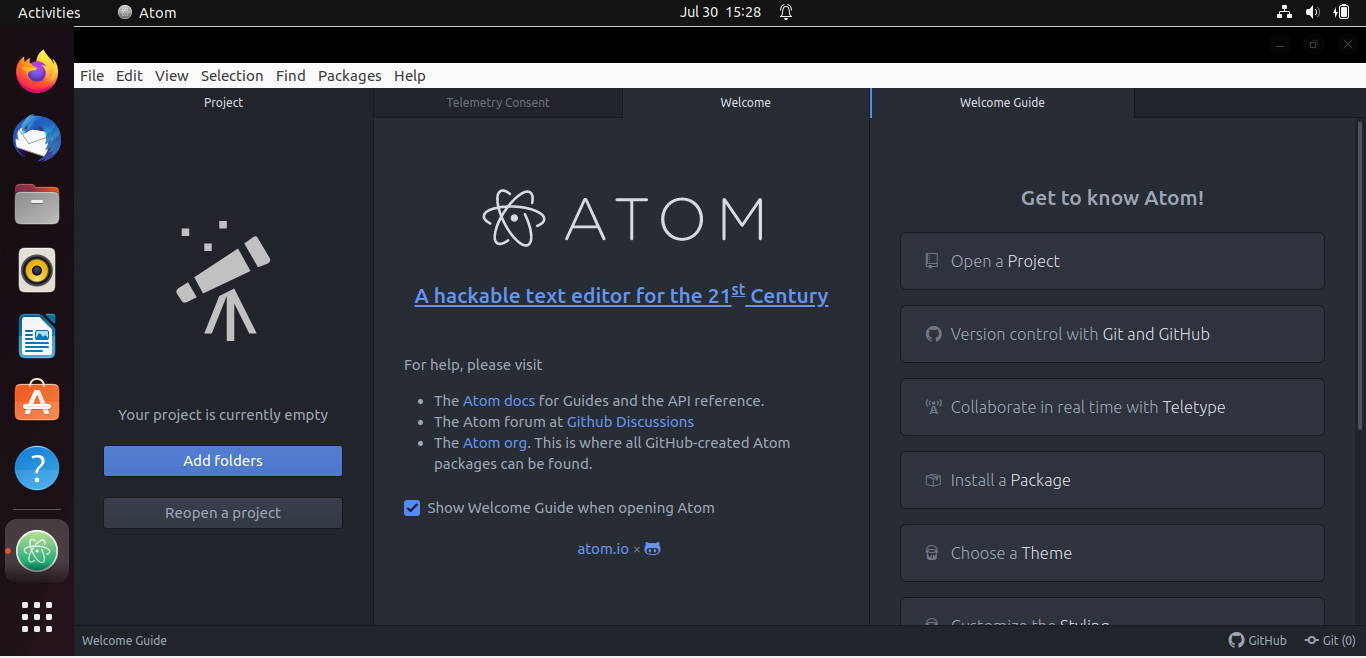
Task: Select the Welcome Guide tab
Action: (1002, 103)
